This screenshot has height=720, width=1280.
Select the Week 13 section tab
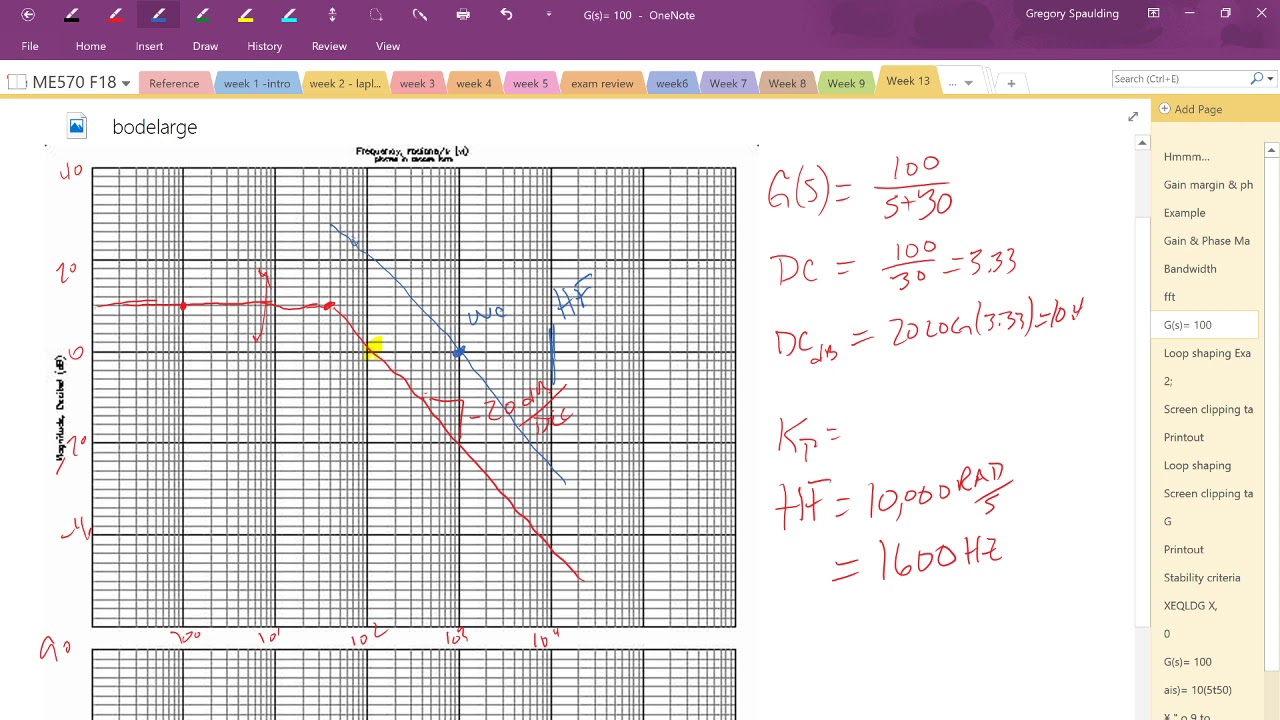pyautogui.click(x=908, y=81)
